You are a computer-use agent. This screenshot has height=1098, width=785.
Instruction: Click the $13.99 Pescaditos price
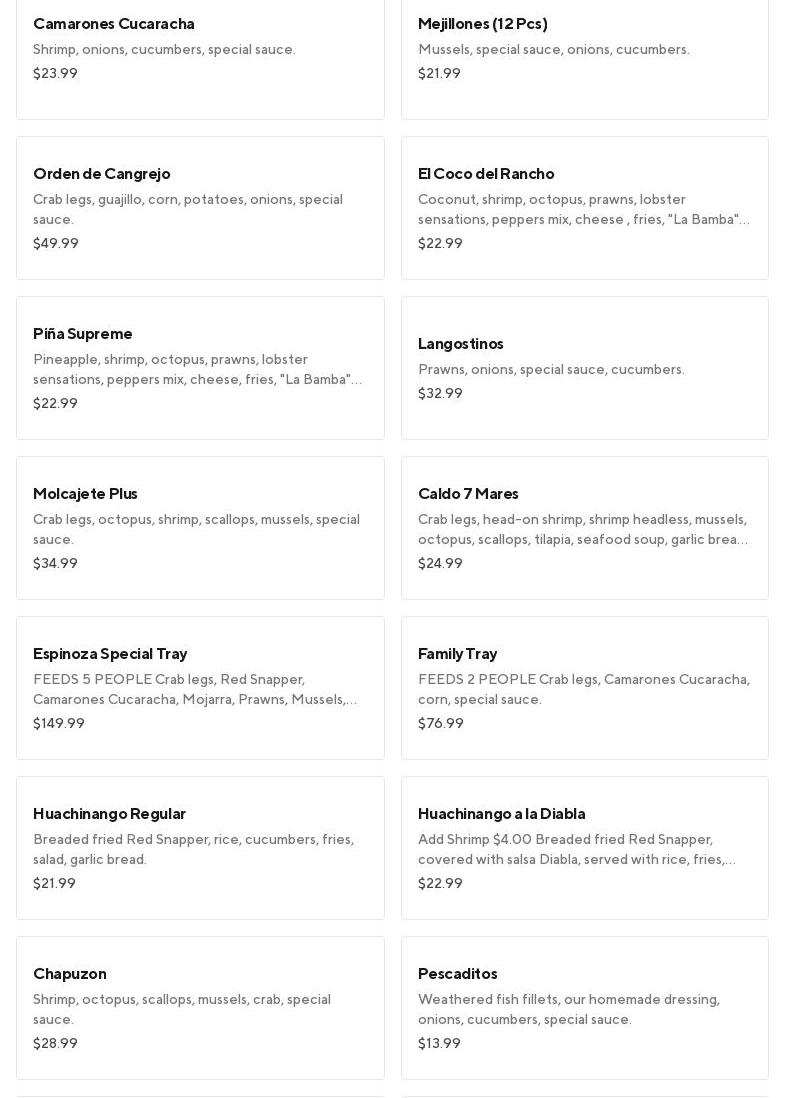pyautogui.click(x=439, y=1043)
